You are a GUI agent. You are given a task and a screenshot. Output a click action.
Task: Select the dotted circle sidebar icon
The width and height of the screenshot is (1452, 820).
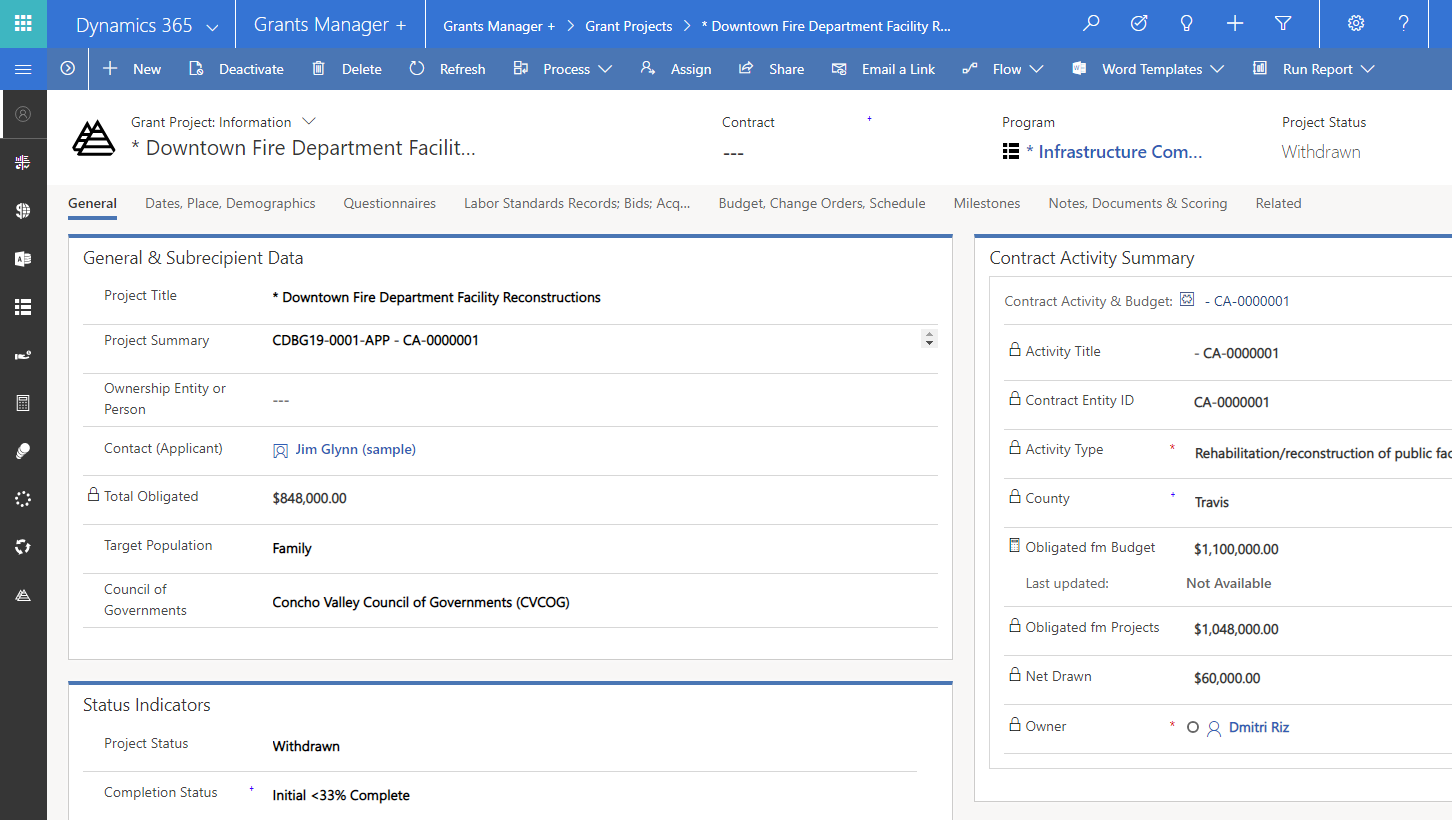(x=23, y=499)
